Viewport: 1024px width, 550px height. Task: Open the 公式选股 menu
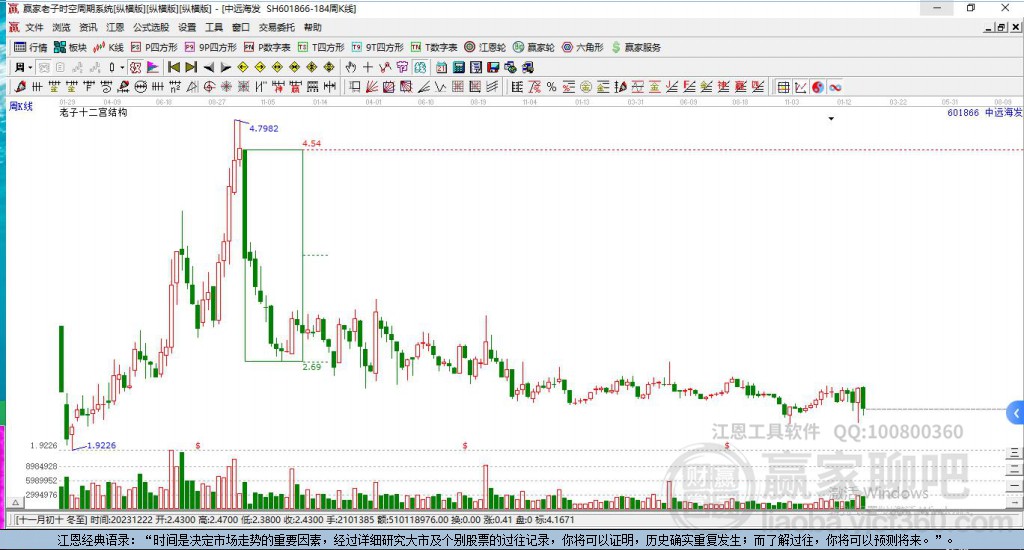151,27
